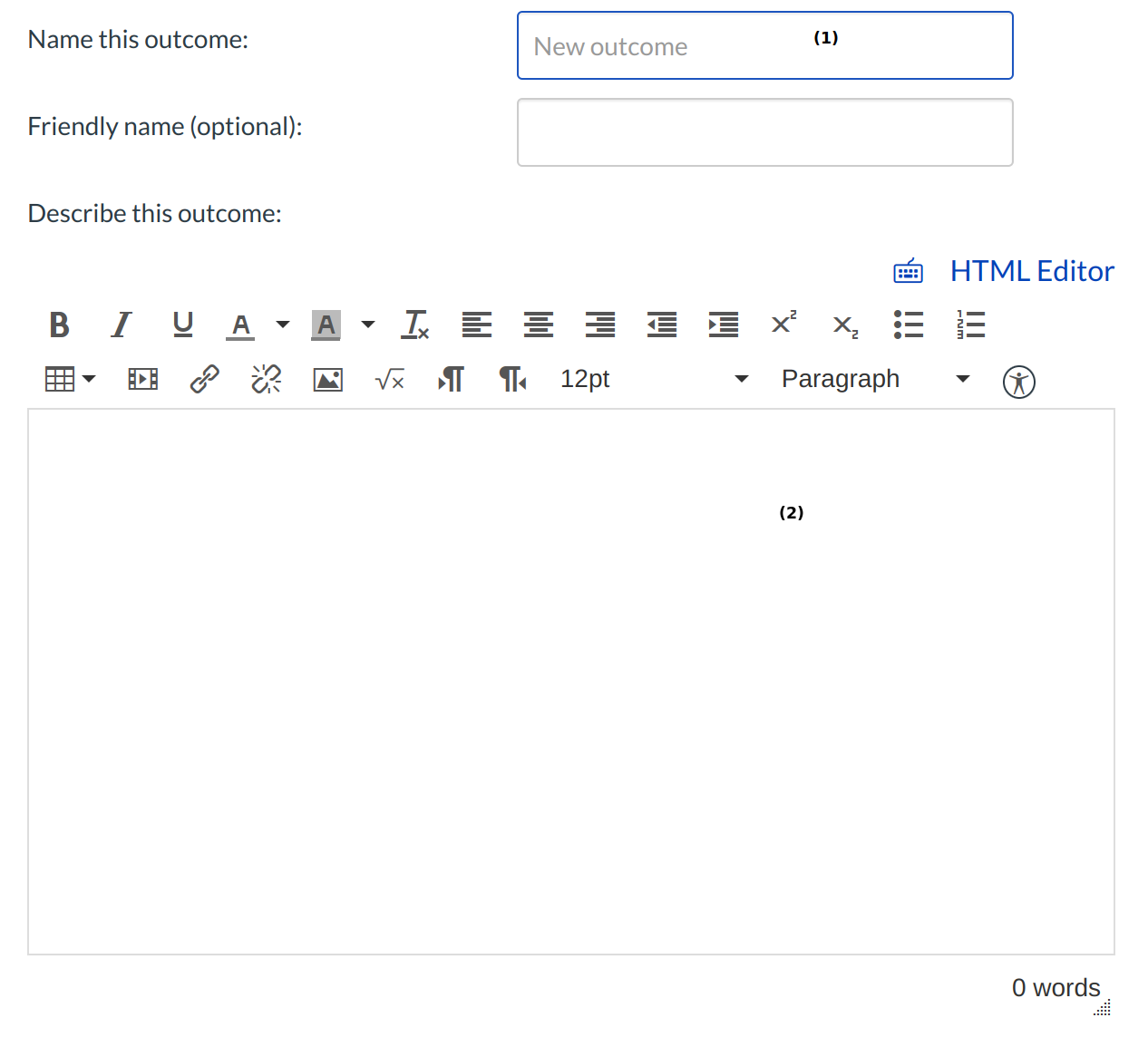The image size is (1148, 1037).
Task: Toggle bold formatting in the editor toolbar
Action: click(x=60, y=325)
